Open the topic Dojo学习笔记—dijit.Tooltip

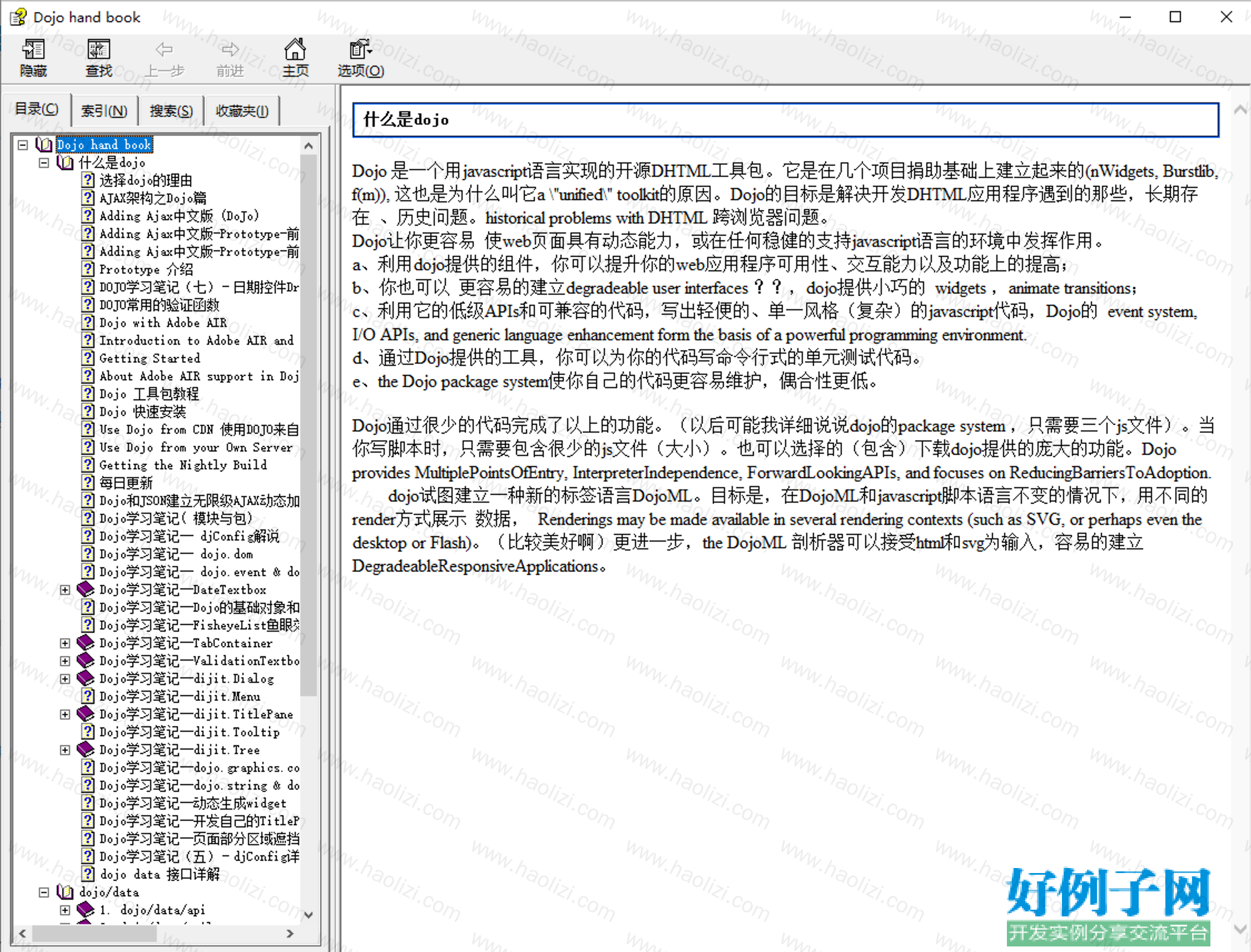(190, 732)
